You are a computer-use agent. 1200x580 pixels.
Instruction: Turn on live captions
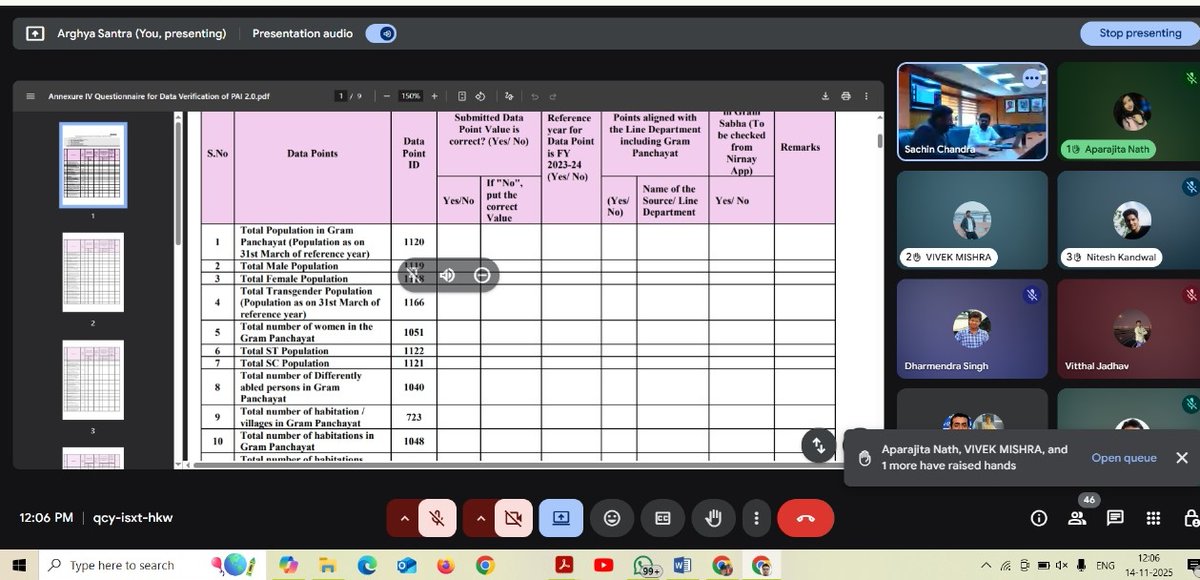click(x=662, y=518)
